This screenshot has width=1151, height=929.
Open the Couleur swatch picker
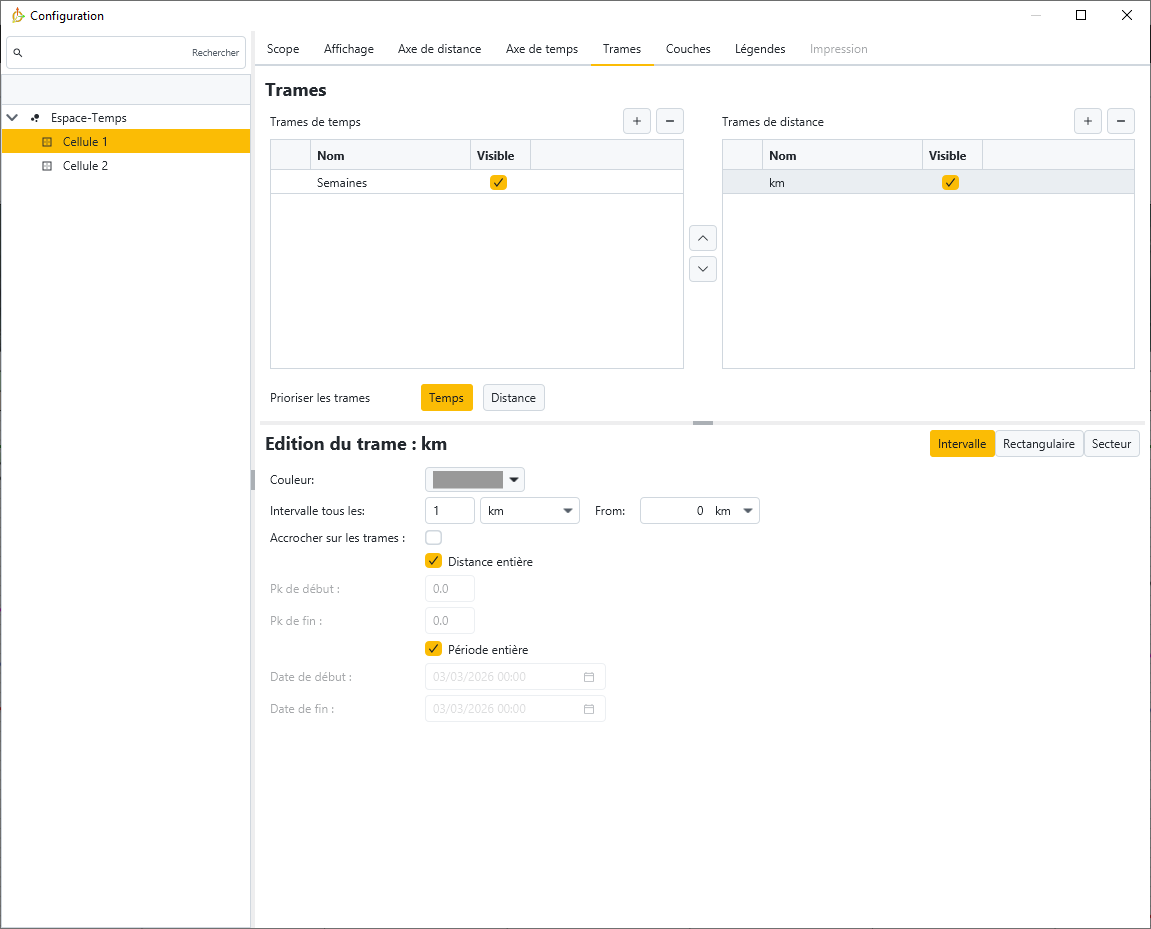point(475,480)
